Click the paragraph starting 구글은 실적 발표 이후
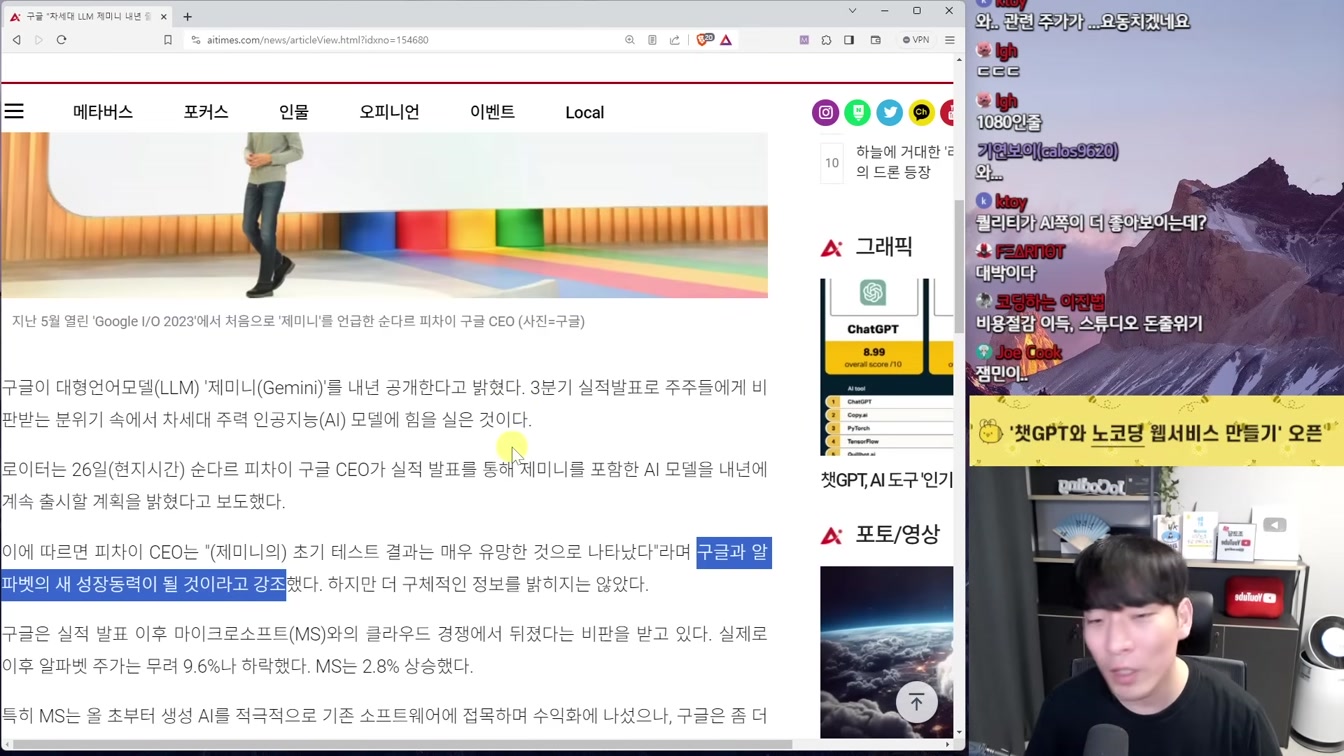 pyautogui.click(x=384, y=650)
